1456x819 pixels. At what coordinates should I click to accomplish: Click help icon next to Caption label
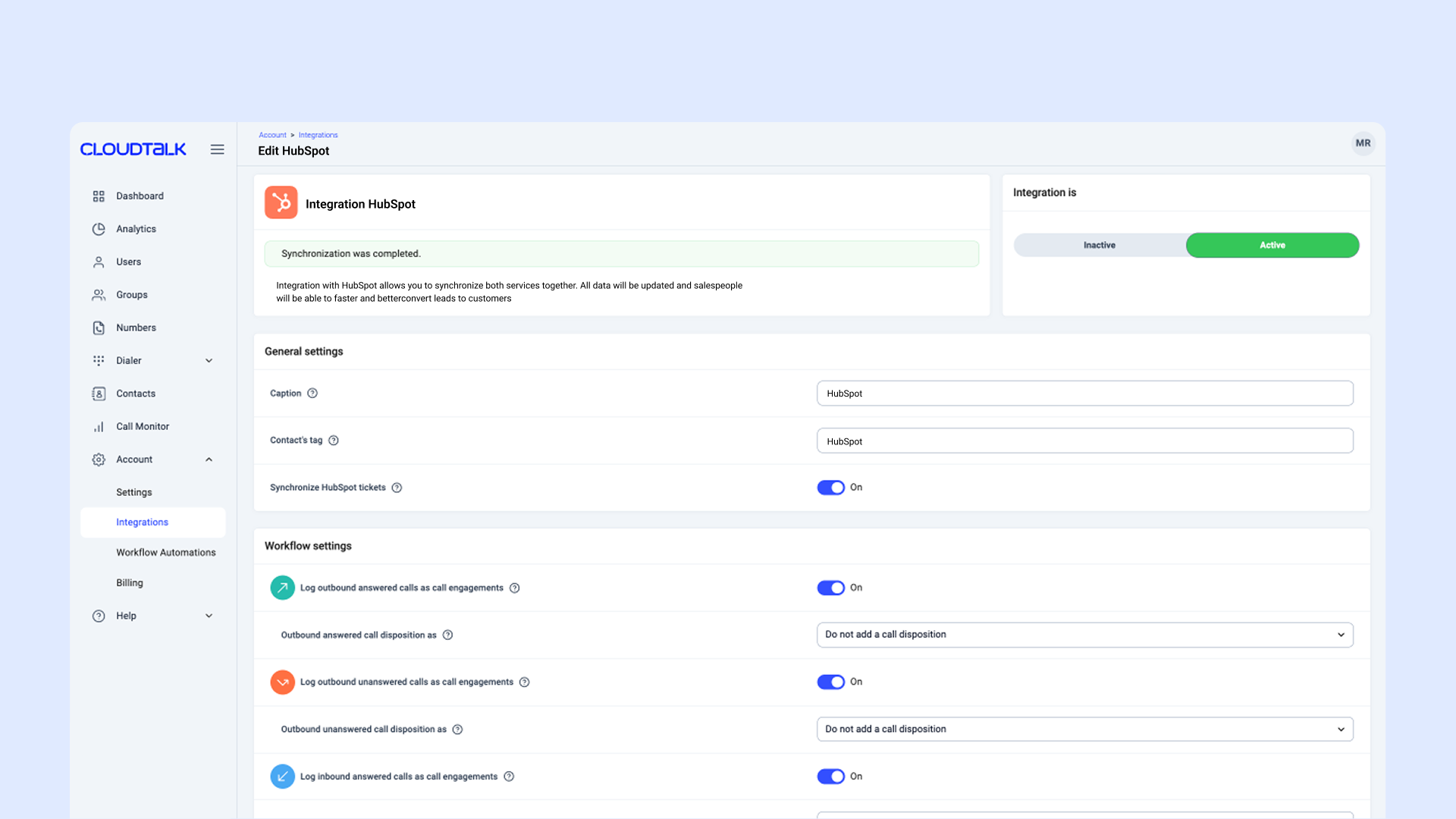pos(312,394)
